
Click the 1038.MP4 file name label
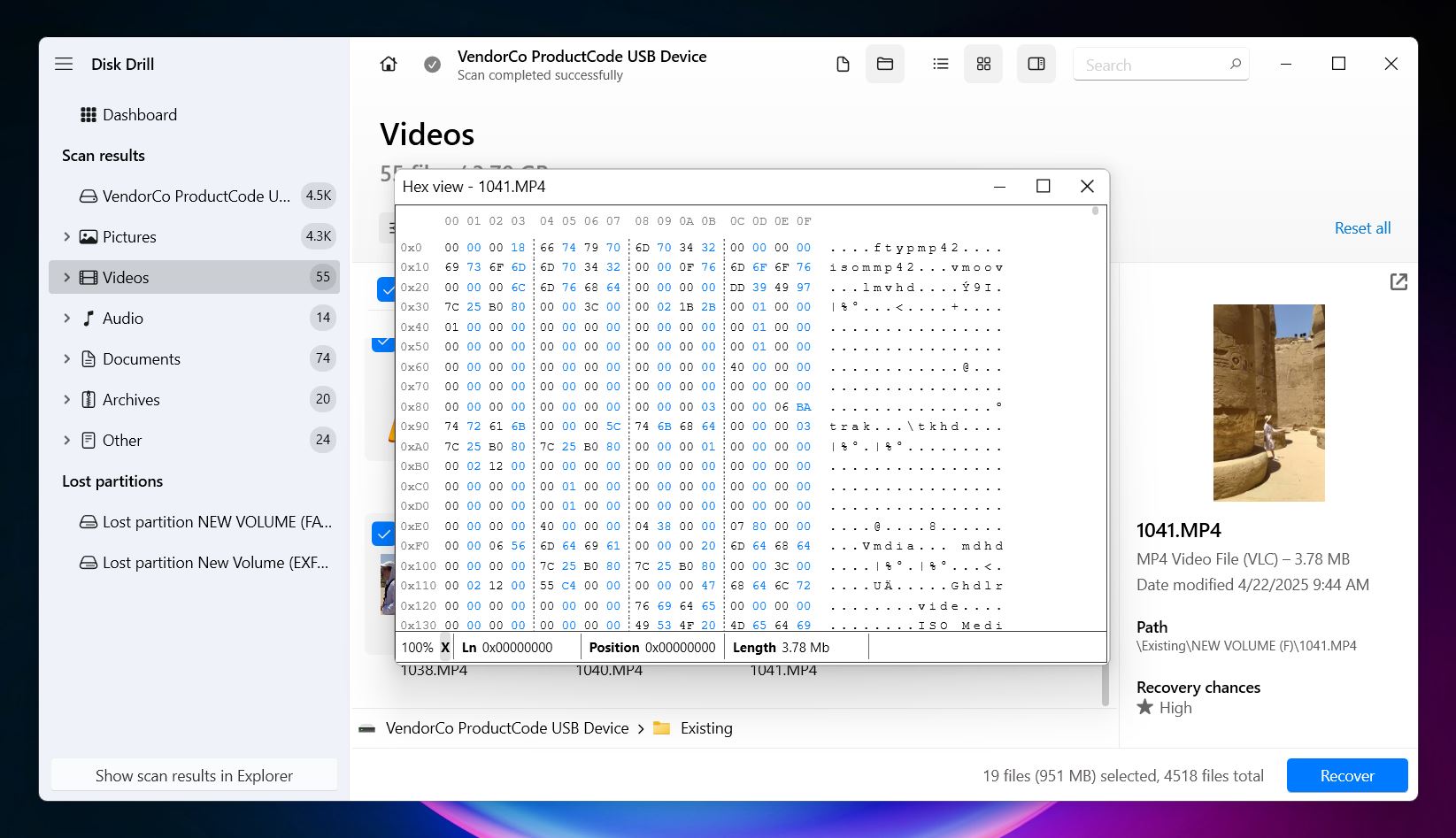tap(434, 670)
